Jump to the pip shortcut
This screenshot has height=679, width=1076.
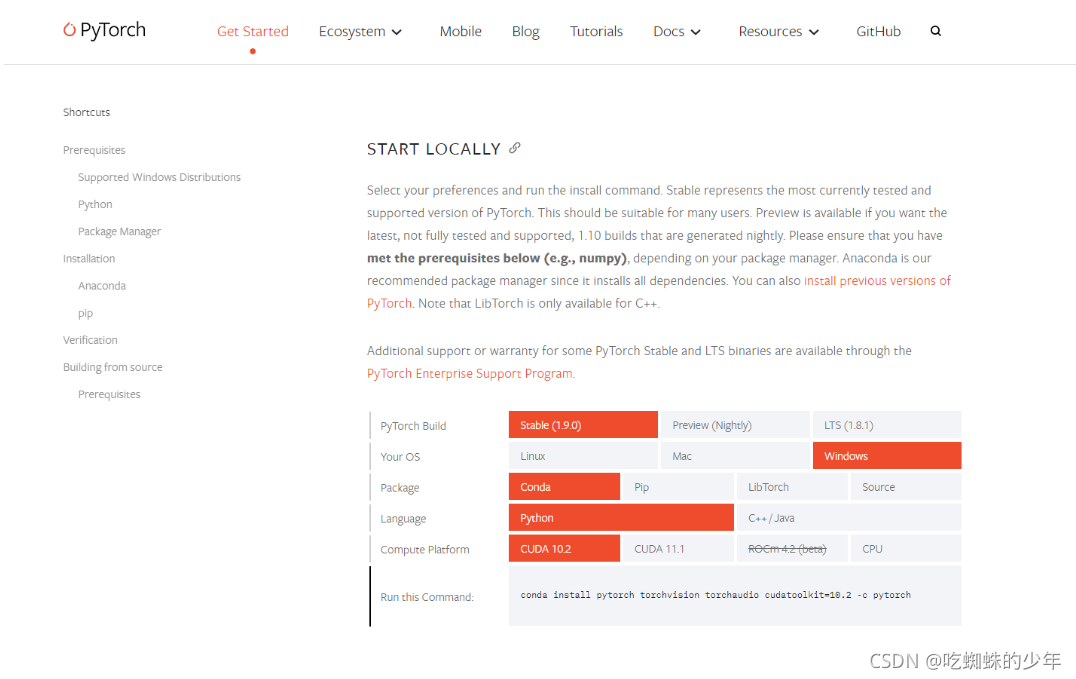85,313
